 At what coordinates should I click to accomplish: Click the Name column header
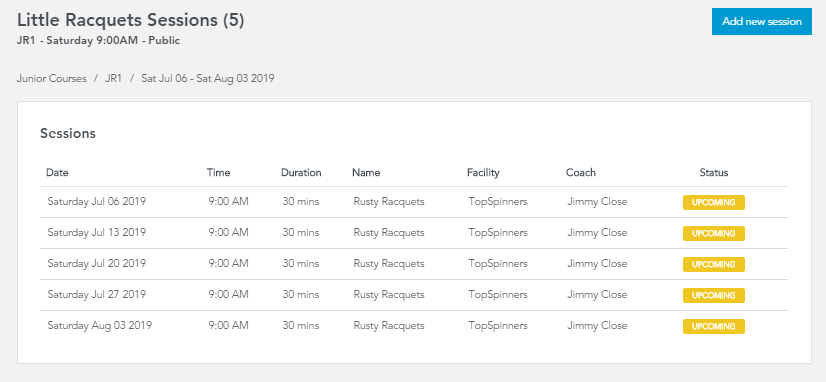pos(366,172)
